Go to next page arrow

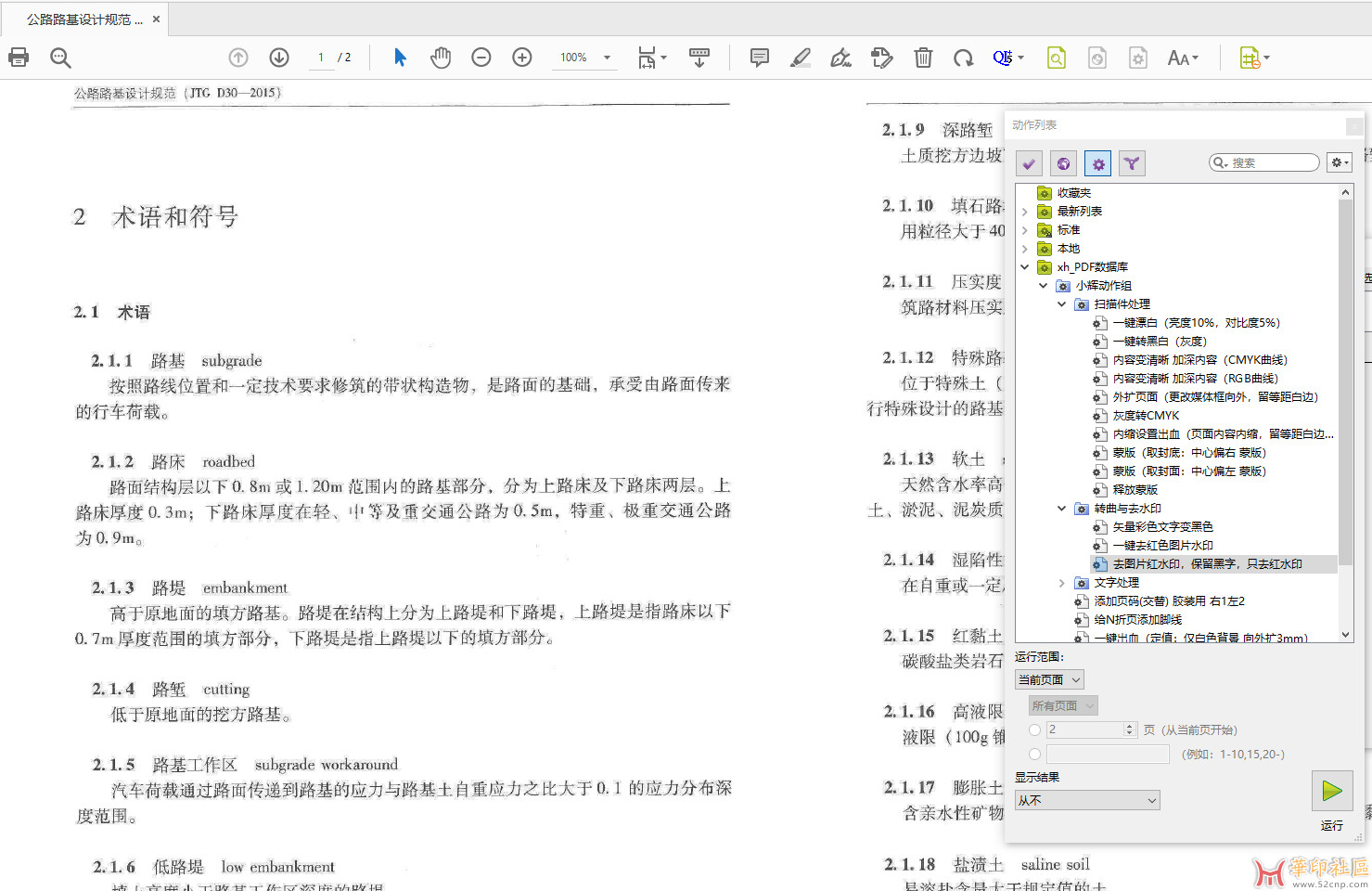279,58
